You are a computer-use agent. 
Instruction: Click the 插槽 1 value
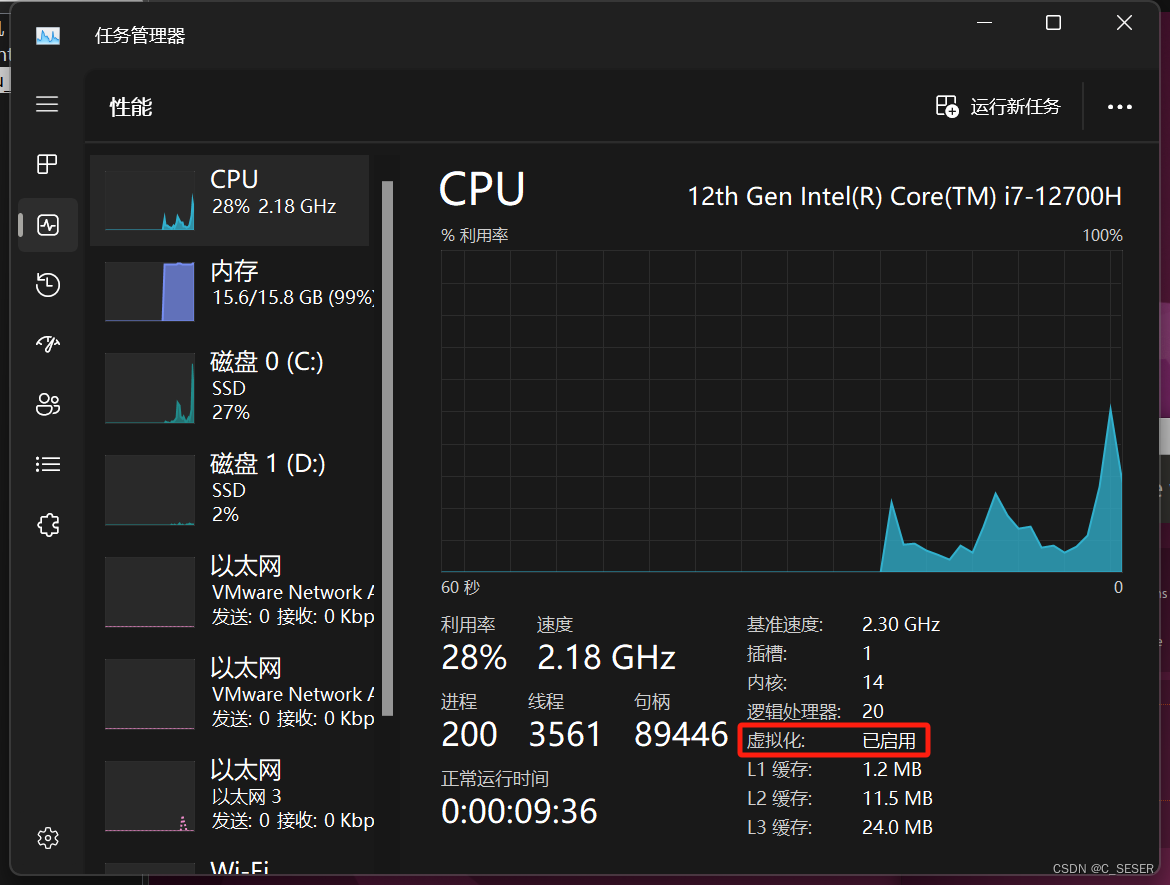867,653
